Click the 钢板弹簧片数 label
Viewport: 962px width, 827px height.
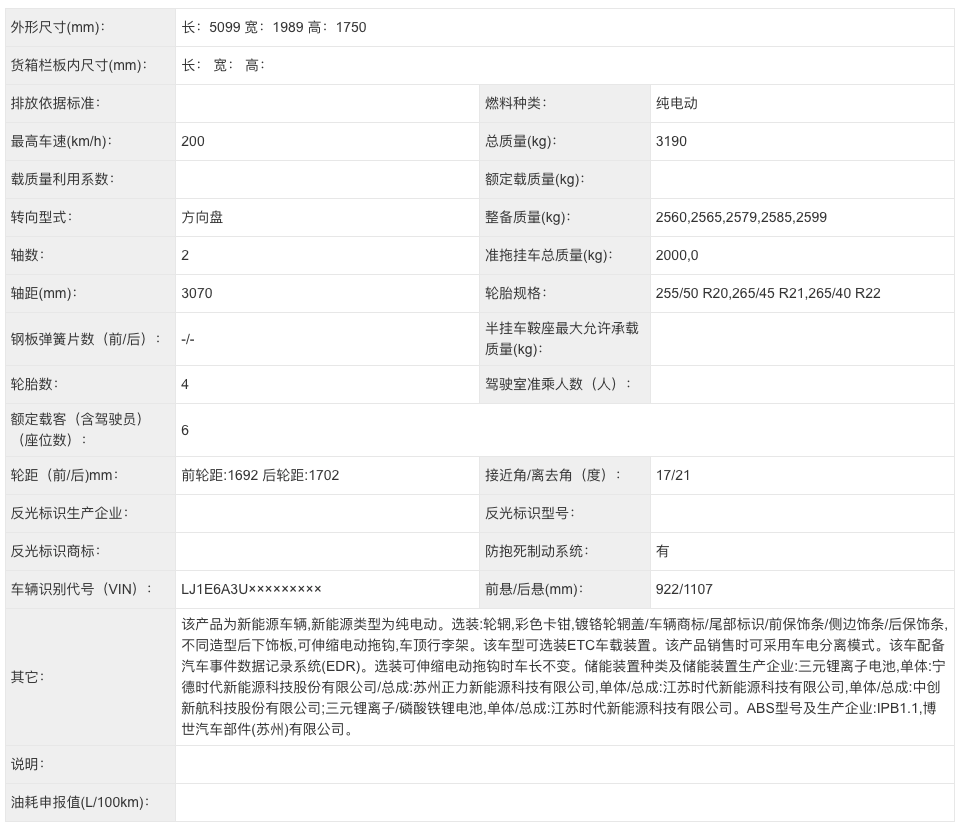(85, 339)
